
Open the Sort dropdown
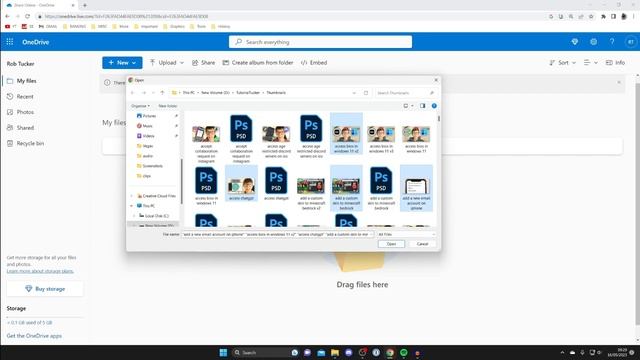coord(562,62)
